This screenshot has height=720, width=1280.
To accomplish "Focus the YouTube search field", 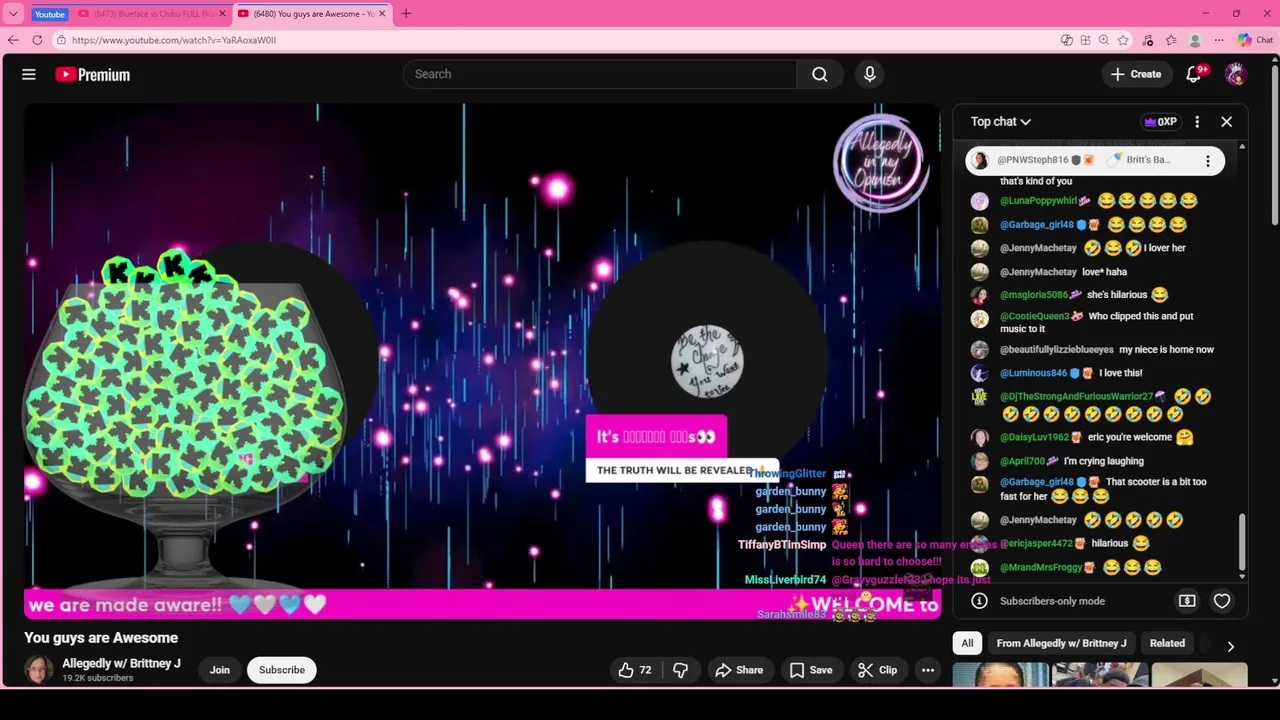I will [600, 74].
